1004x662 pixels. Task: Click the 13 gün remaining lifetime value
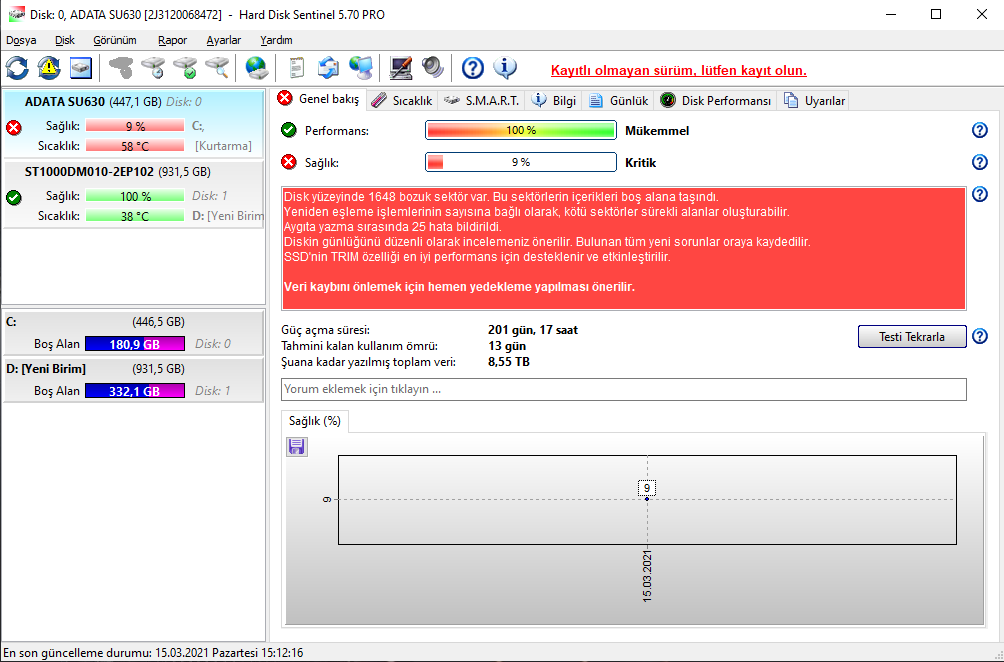point(507,346)
